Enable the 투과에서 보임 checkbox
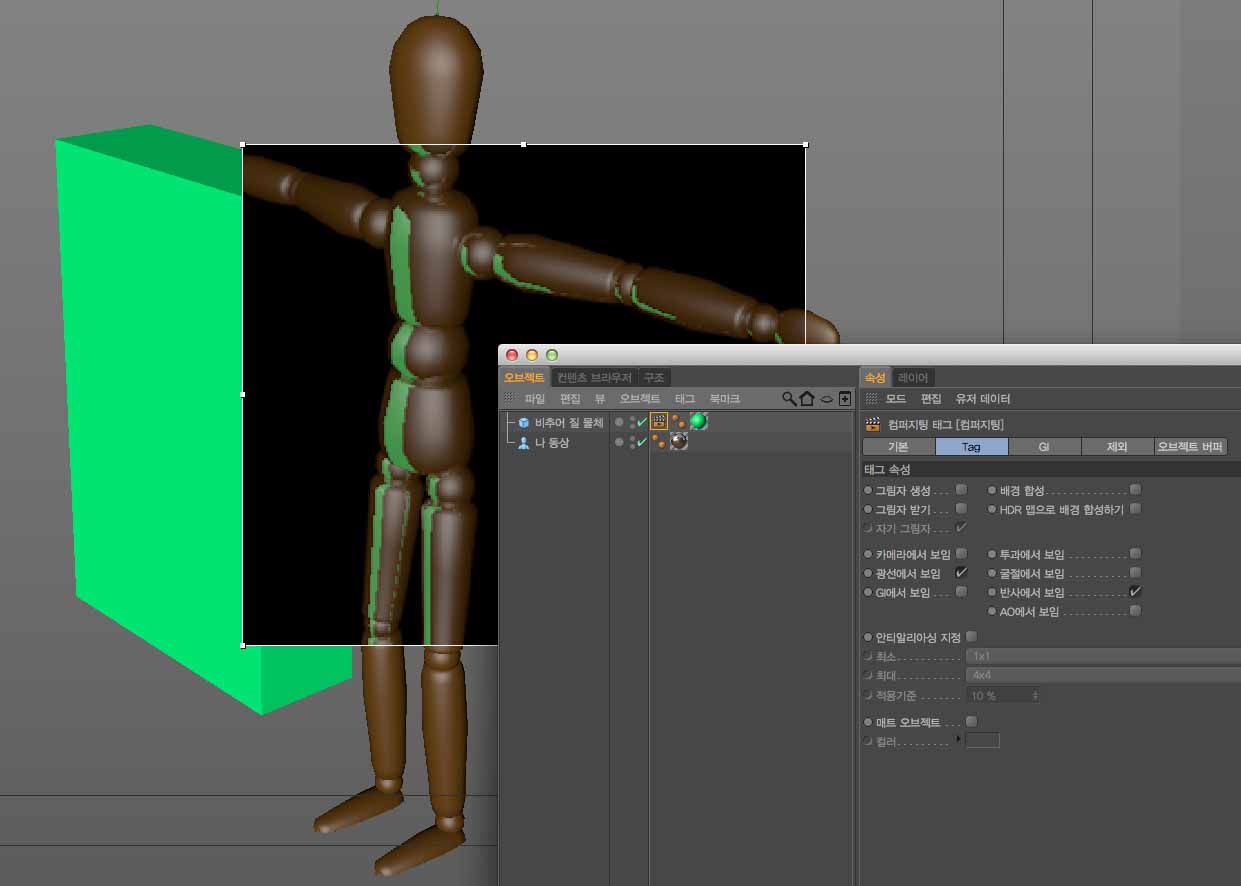 (x=1135, y=553)
